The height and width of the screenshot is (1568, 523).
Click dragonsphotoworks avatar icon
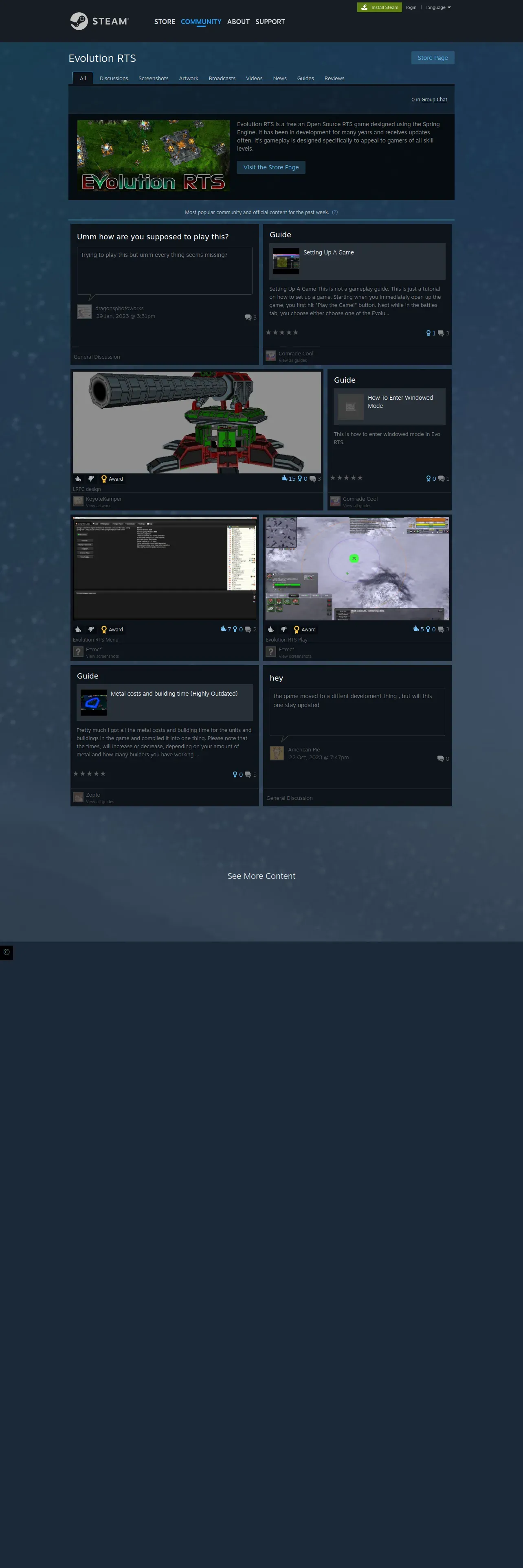84,312
